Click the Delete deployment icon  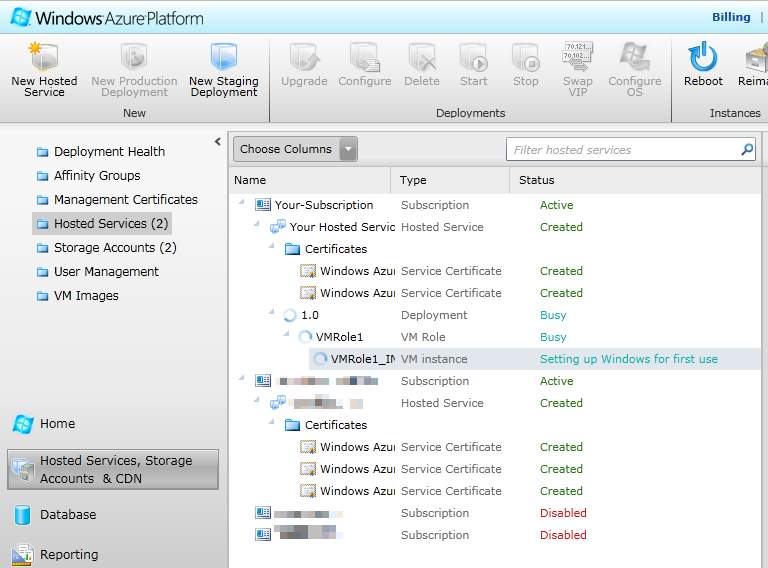421,57
